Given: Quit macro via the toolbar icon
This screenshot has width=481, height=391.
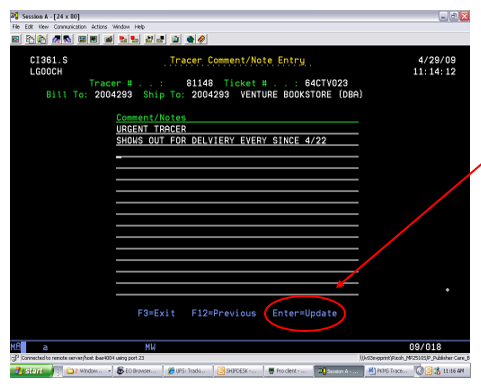Looking at the screenshot, I should tap(161, 39).
